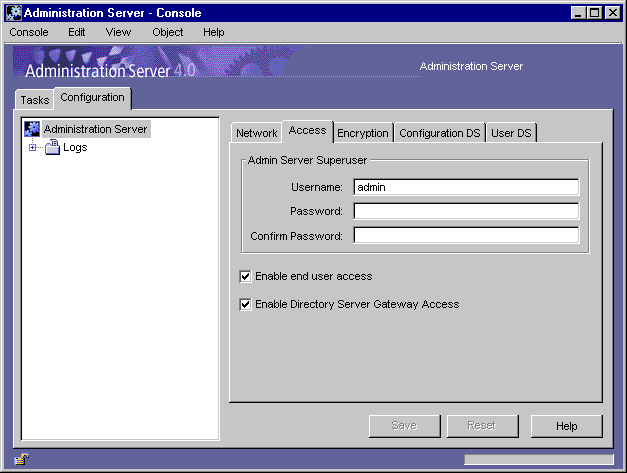
Task: Select the Logs tree item label
Action: [75, 147]
